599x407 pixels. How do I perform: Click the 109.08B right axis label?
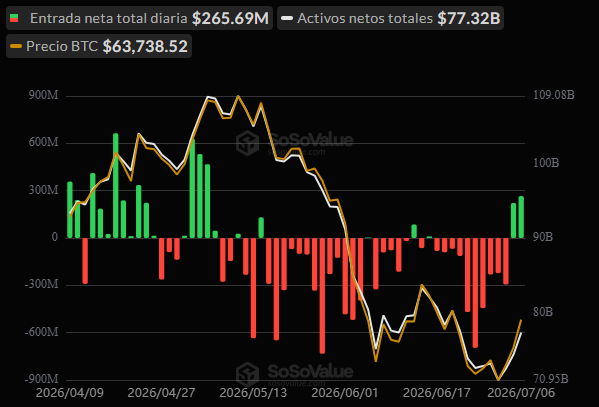click(554, 95)
